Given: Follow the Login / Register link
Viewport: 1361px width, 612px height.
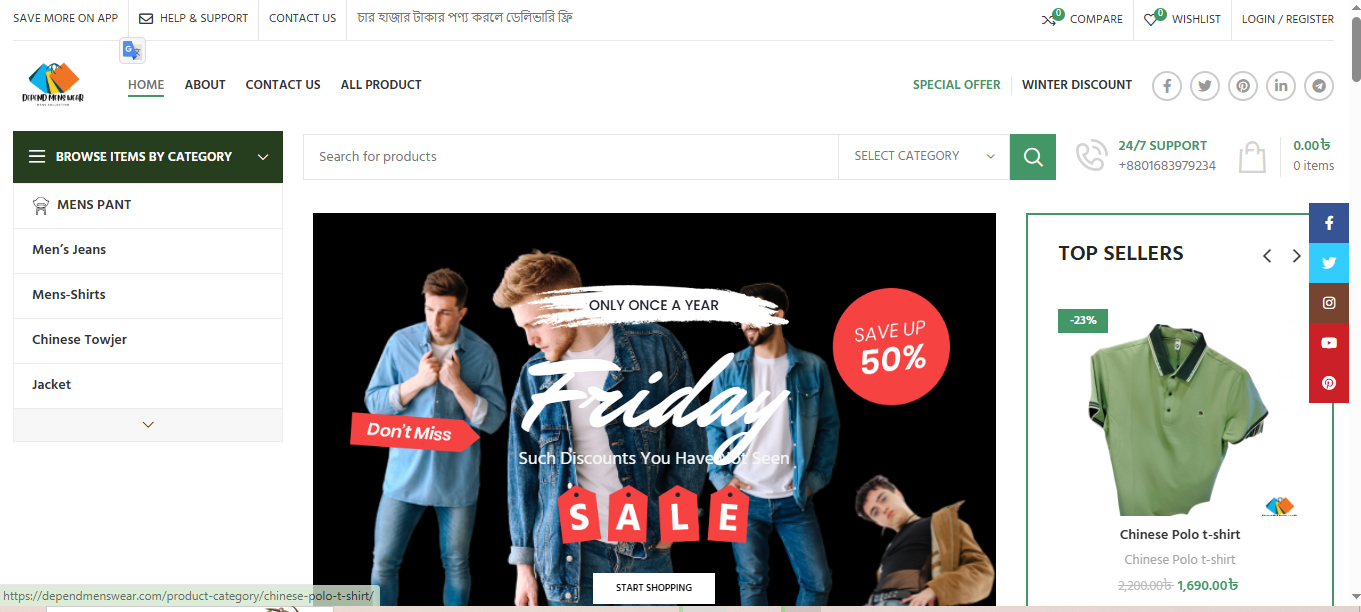Looking at the screenshot, I should (x=1288, y=19).
